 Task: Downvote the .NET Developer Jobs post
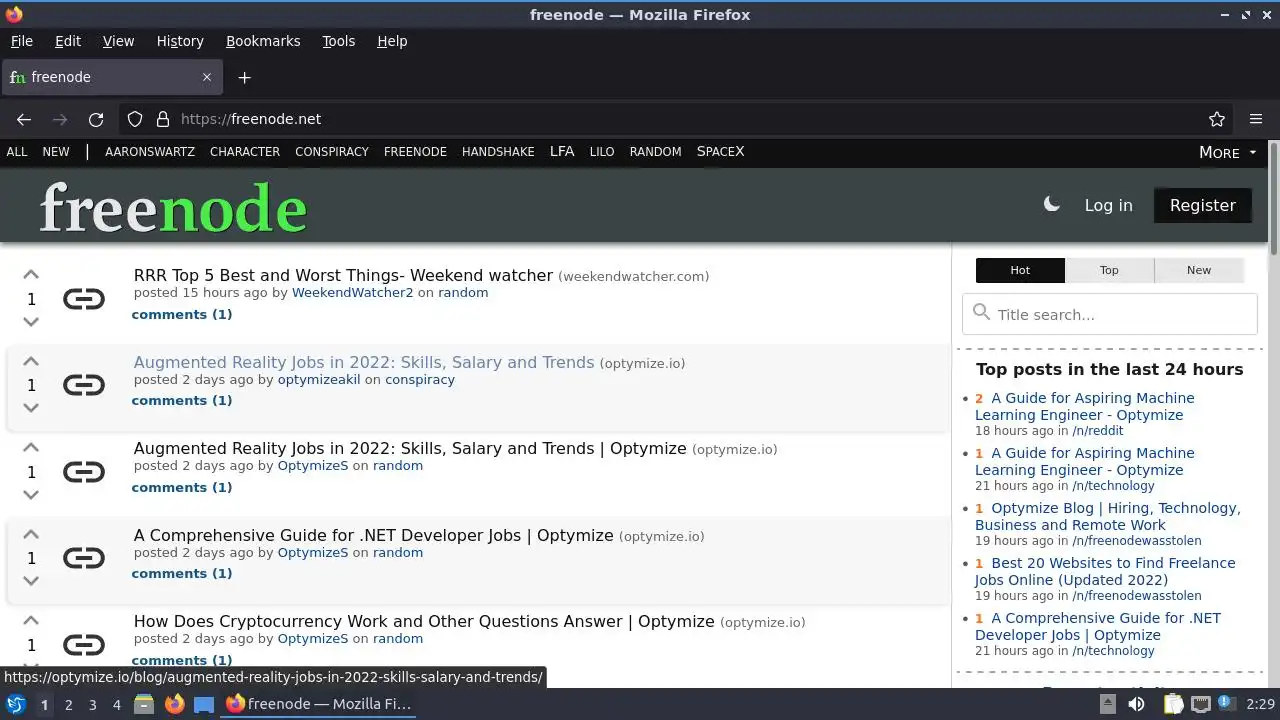[x=31, y=581]
